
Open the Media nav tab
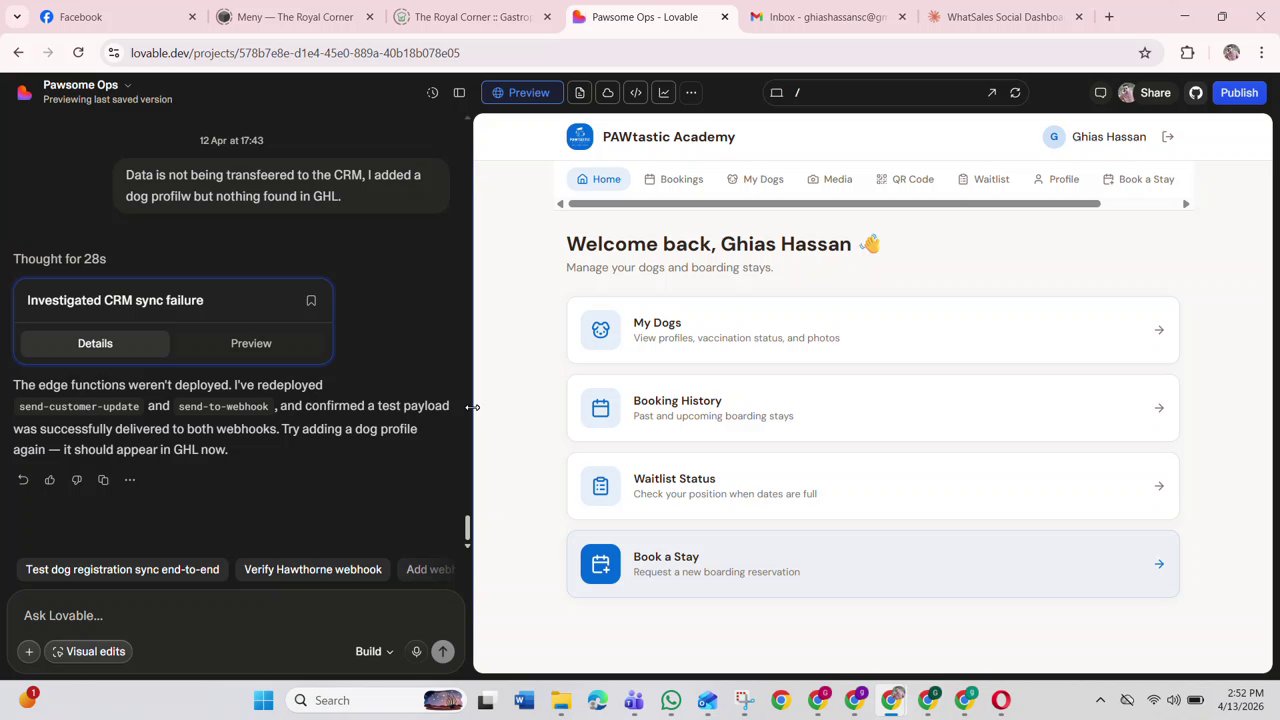(x=830, y=179)
